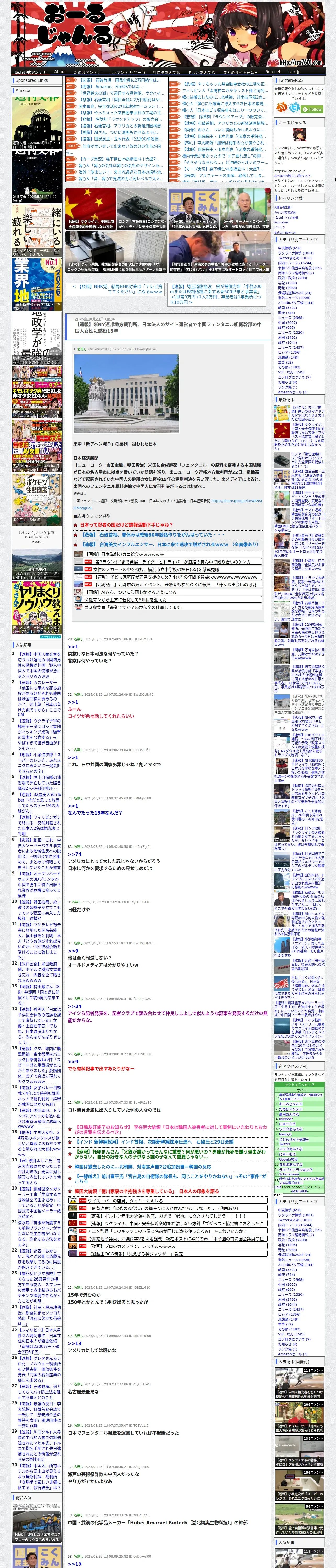Open the article title about 米NY連邦地方裁判所

pos(168,328)
